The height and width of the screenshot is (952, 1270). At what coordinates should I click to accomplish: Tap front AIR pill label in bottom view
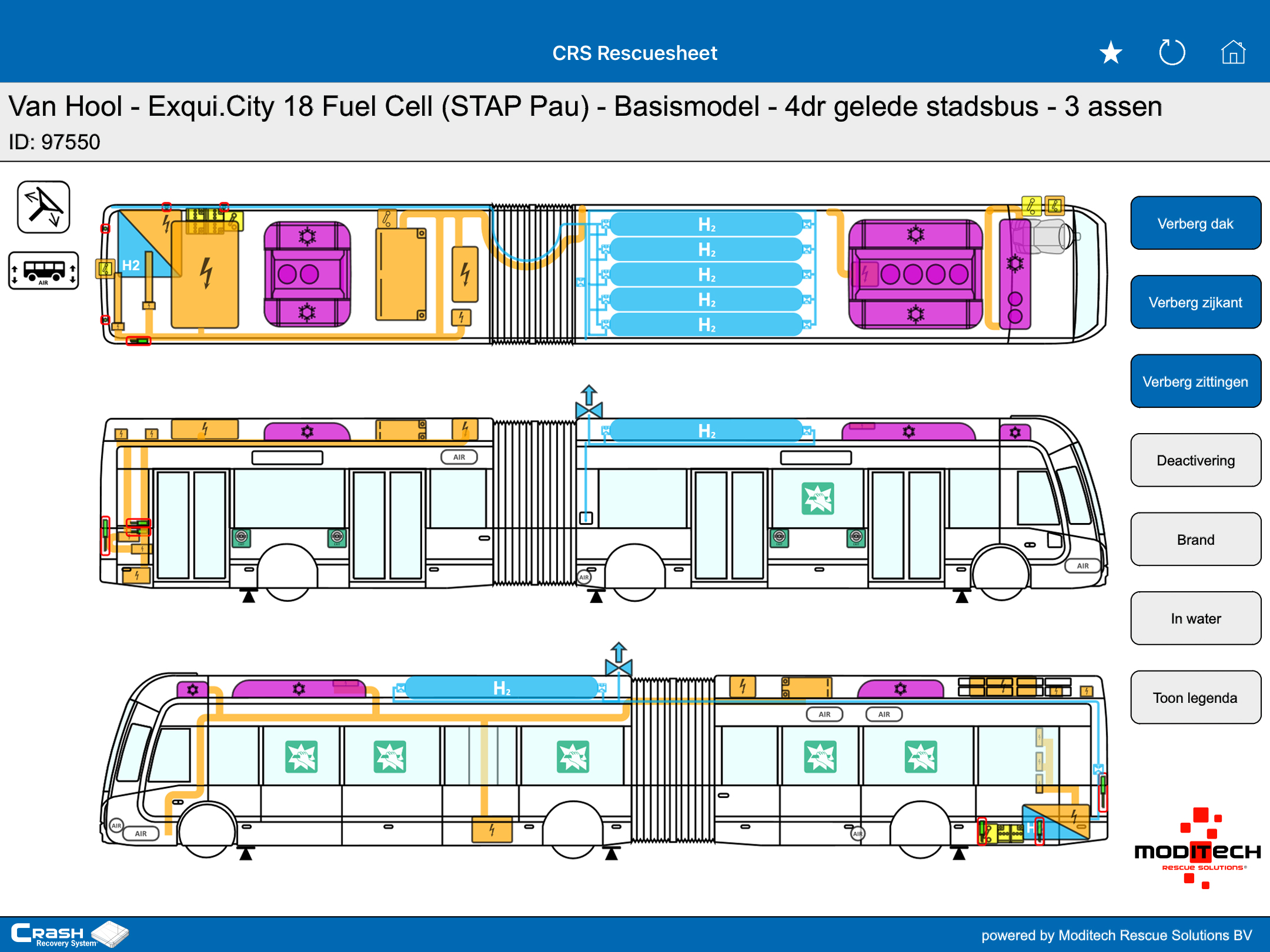(141, 833)
